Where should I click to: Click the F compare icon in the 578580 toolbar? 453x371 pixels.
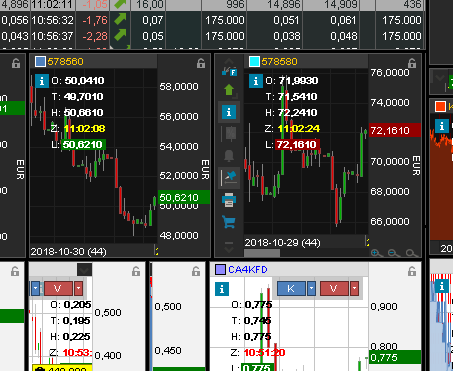(x=230, y=71)
